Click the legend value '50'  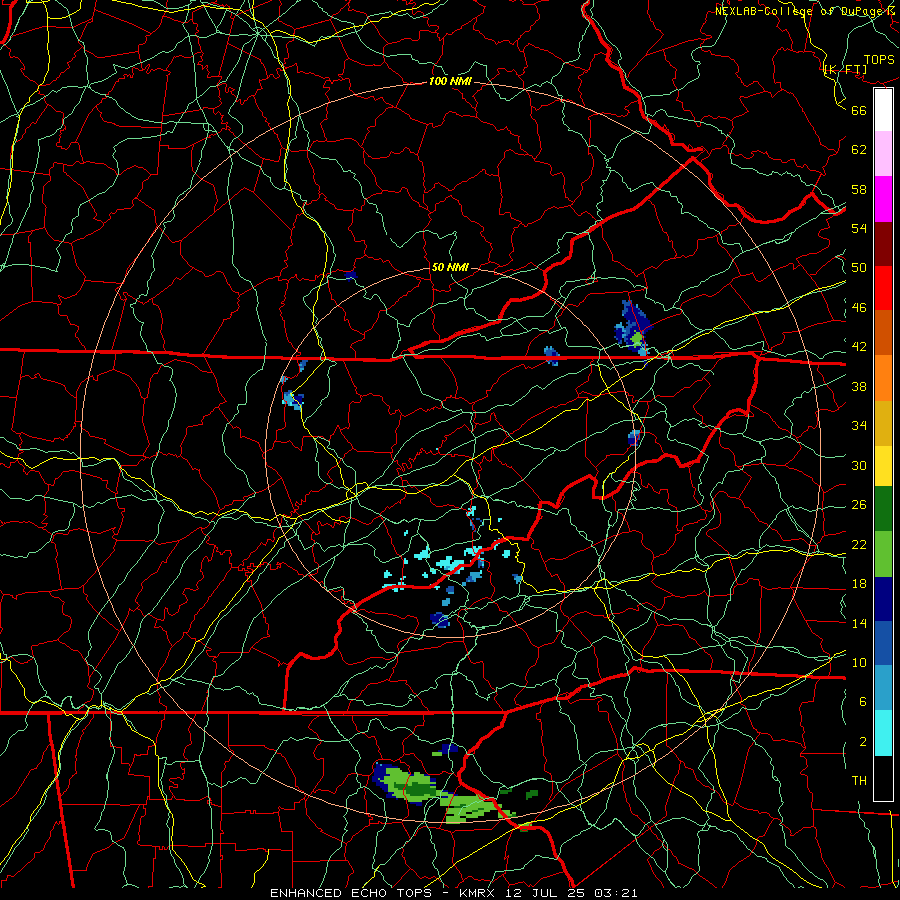859,267
